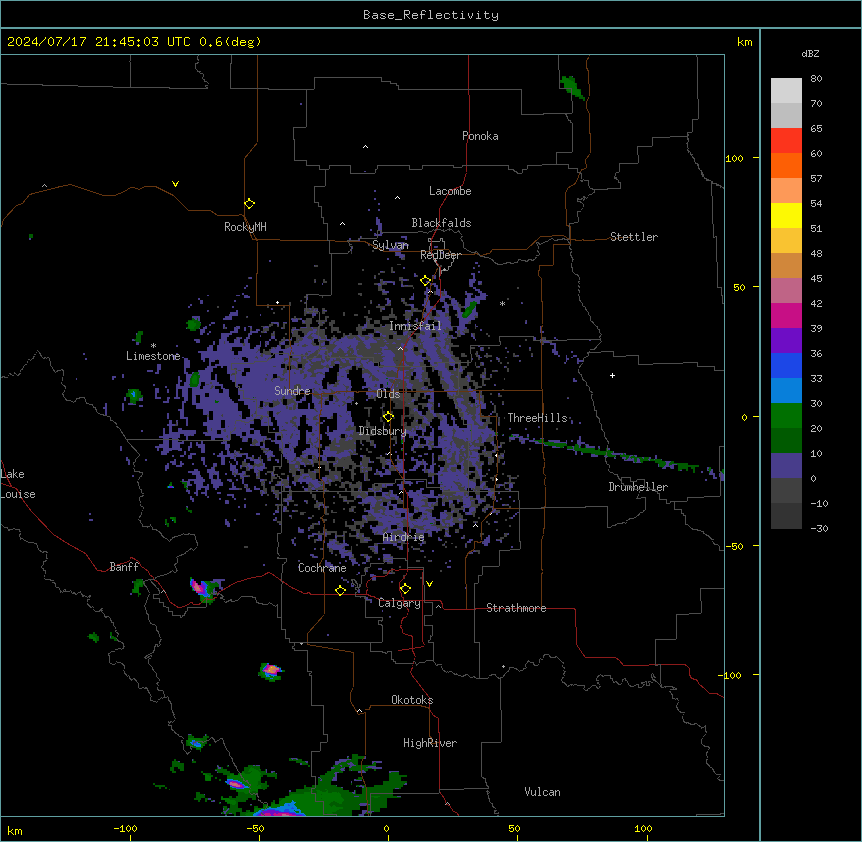Screen dimensions: 862x842
Task: Click the red 65 dBZ legend swatch
Action: pyautogui.click(x=786, y=141)
